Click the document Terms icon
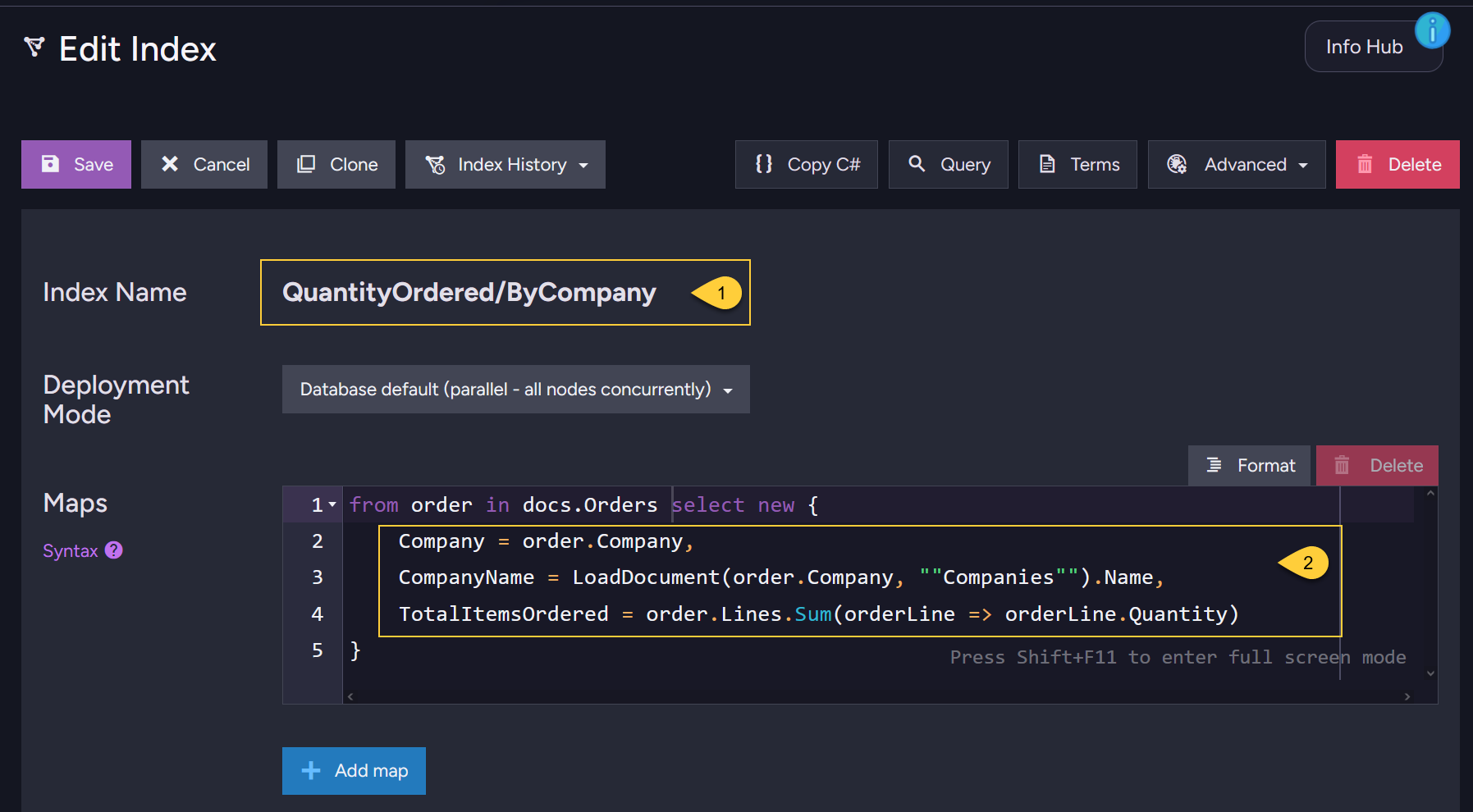1473x812 pixels. point(1047,164)
